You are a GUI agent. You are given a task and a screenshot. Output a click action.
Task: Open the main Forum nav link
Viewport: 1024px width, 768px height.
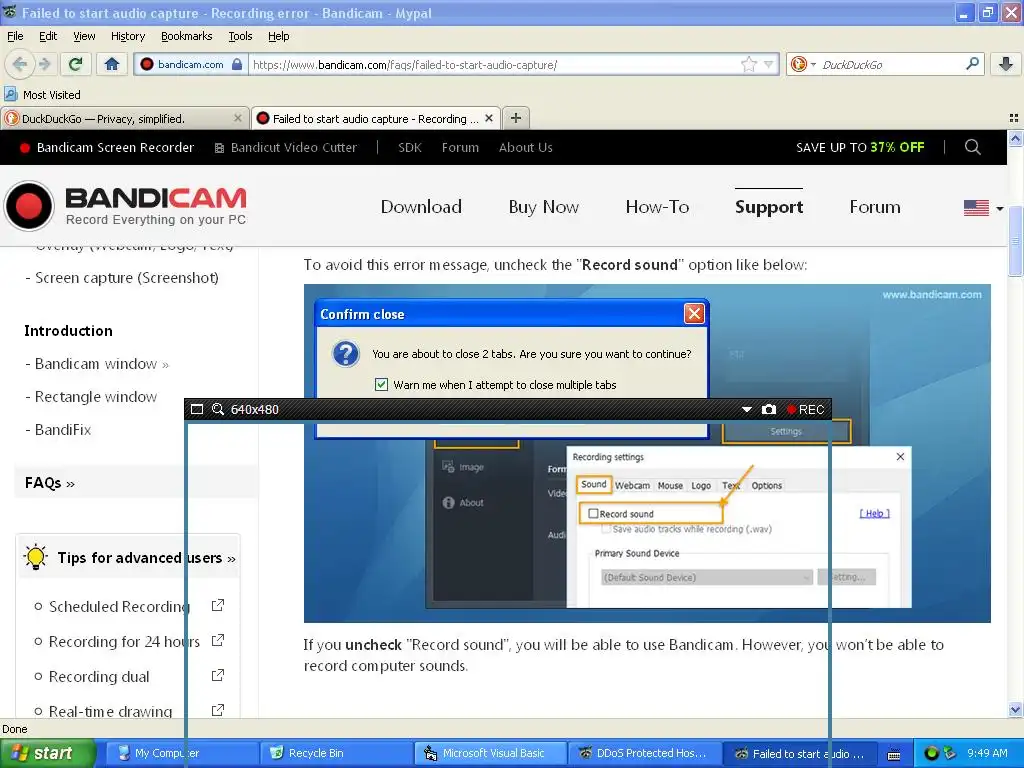[x=874, y=206]
